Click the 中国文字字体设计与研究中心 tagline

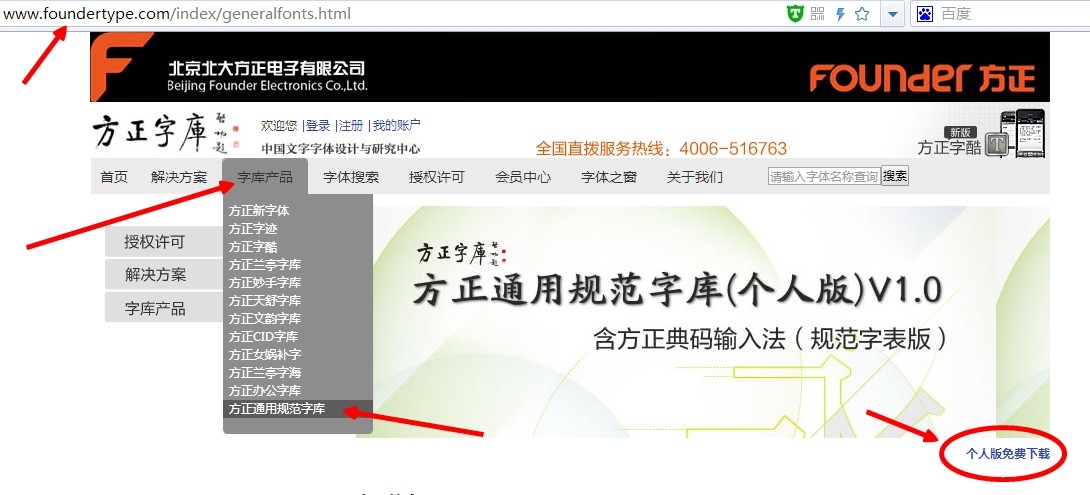click(341, 149)
